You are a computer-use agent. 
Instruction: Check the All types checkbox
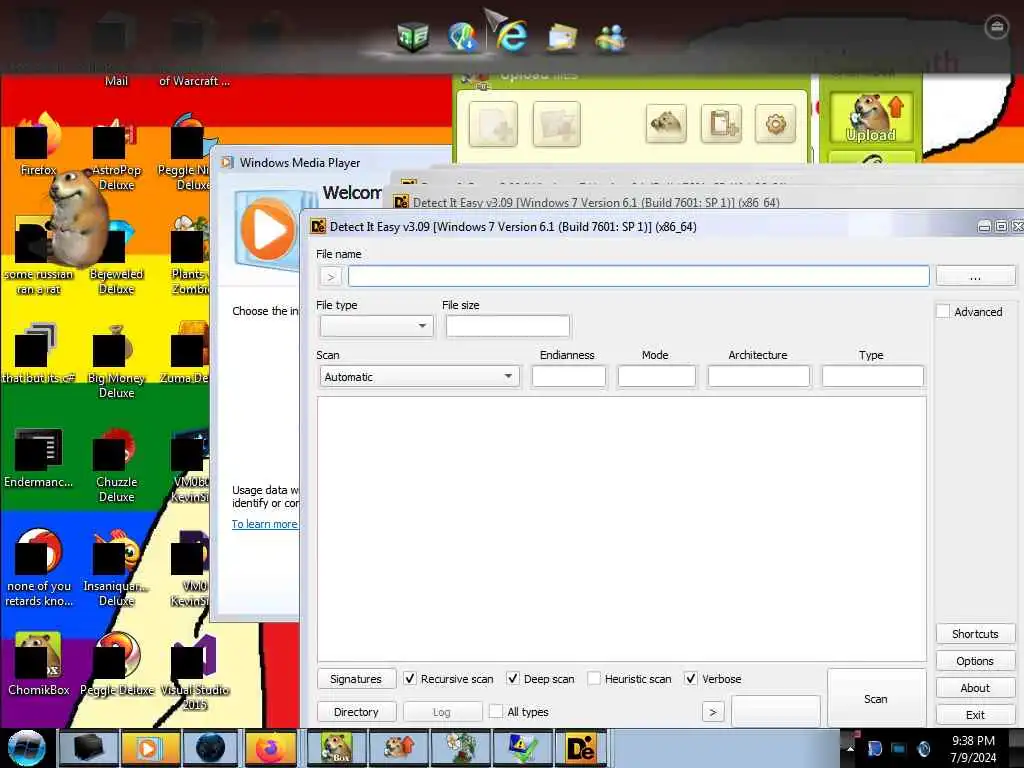click(x=496, y=711)
